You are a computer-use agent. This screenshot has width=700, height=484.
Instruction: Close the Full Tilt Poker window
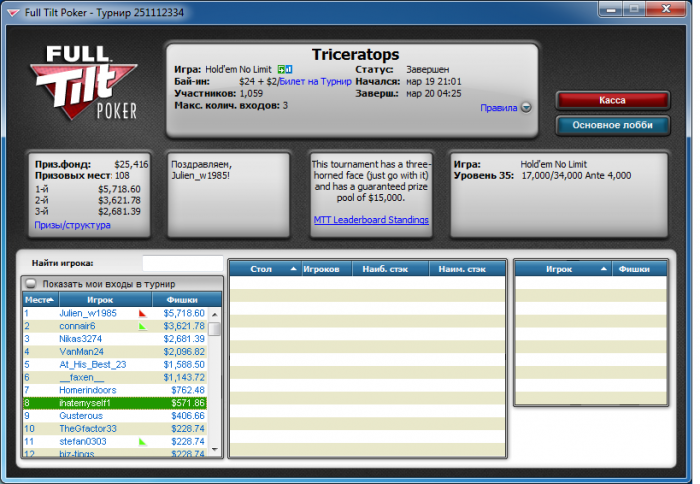tap(666, 9)
